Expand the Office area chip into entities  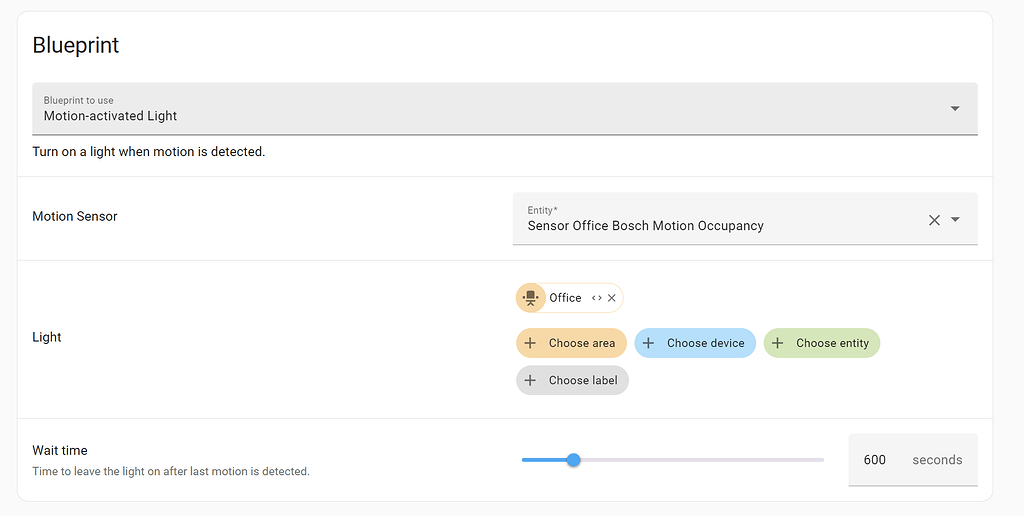597,298
